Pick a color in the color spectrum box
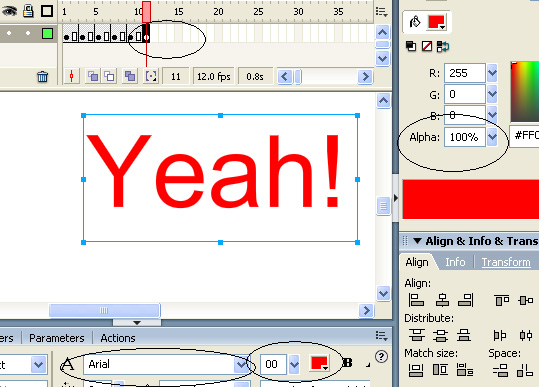This screenshot has height=387, width=539. coord(525,91)
